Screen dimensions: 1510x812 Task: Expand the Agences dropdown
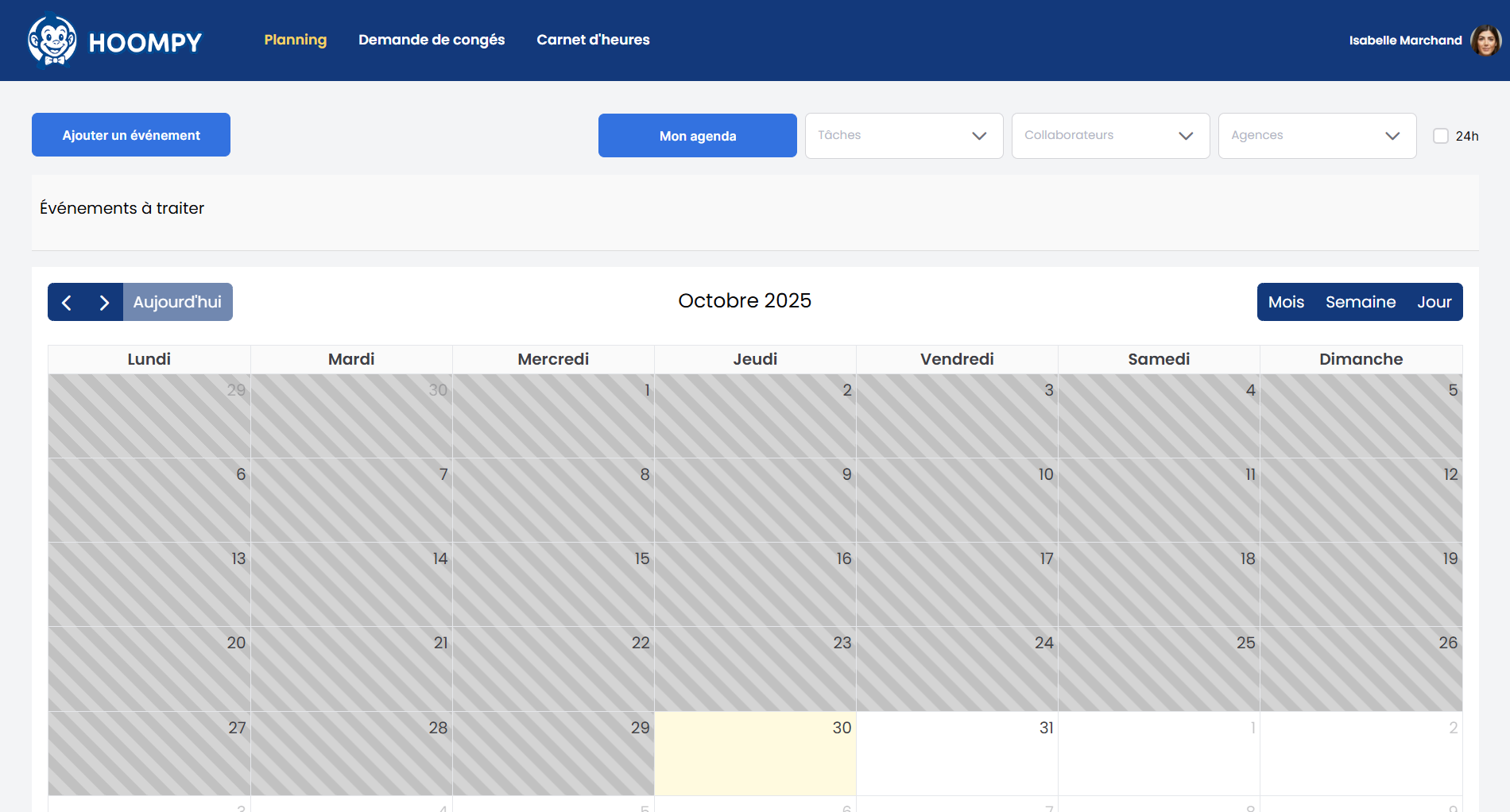(x=1317, y=136)
